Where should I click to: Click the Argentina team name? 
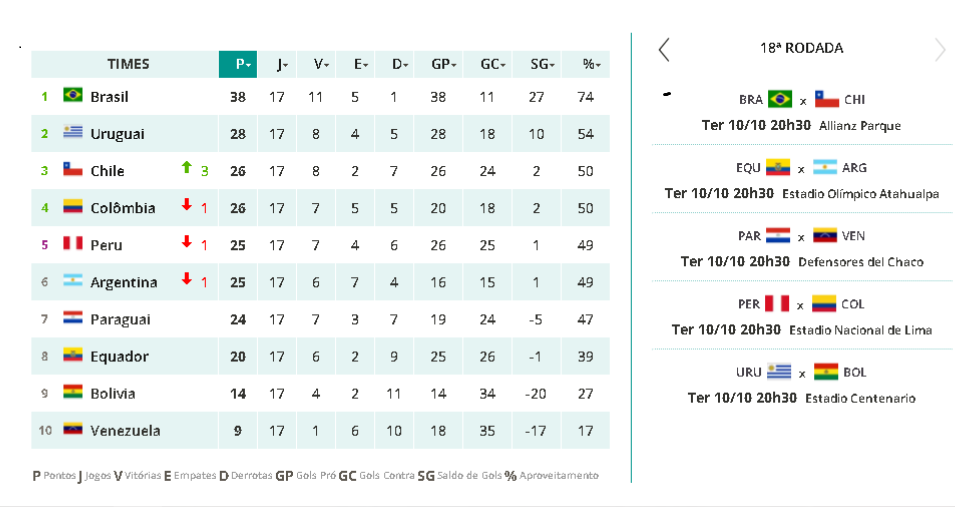tap(123, 282)
